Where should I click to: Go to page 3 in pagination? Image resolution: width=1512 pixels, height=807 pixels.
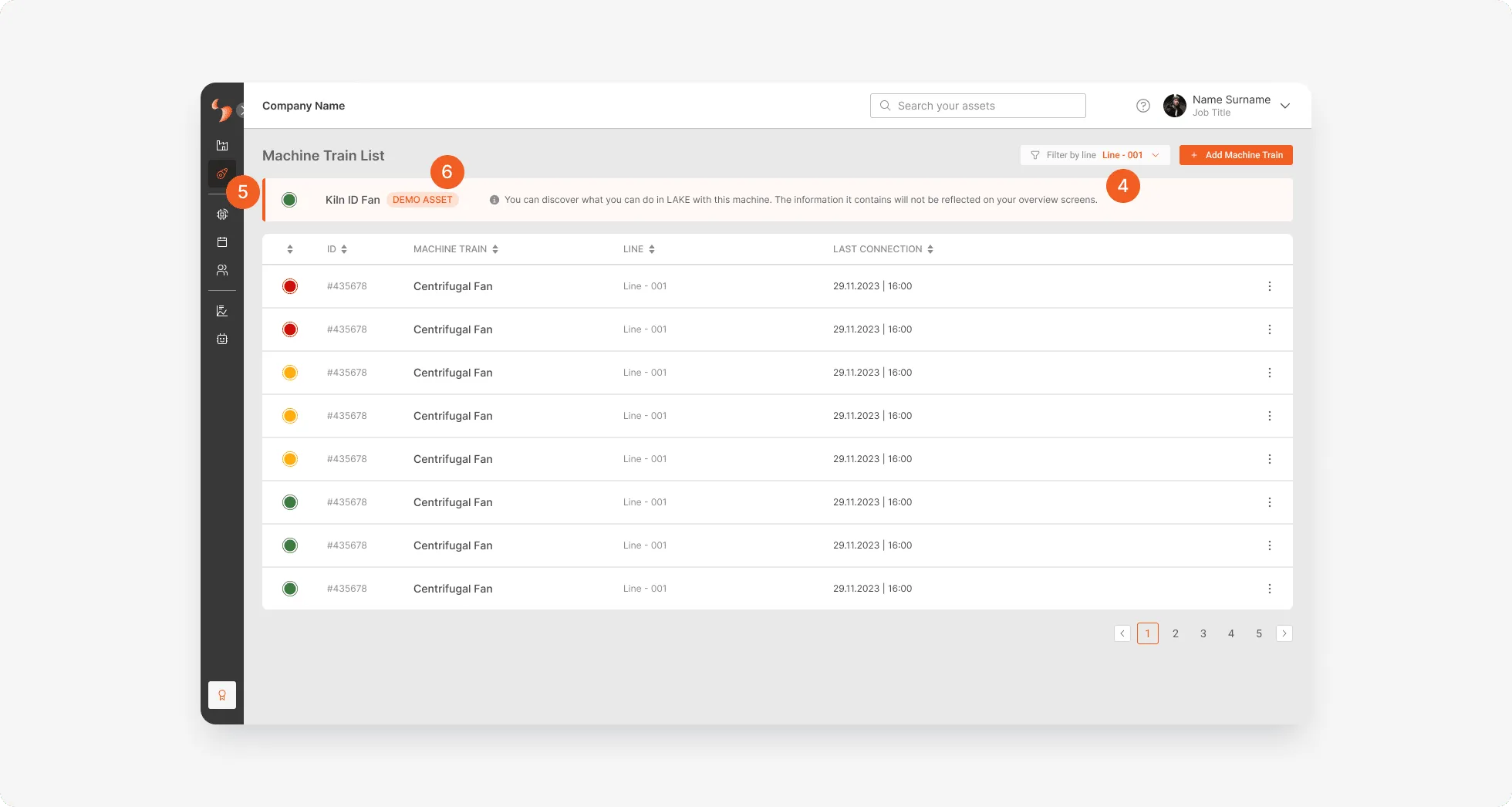point(1203,633)
